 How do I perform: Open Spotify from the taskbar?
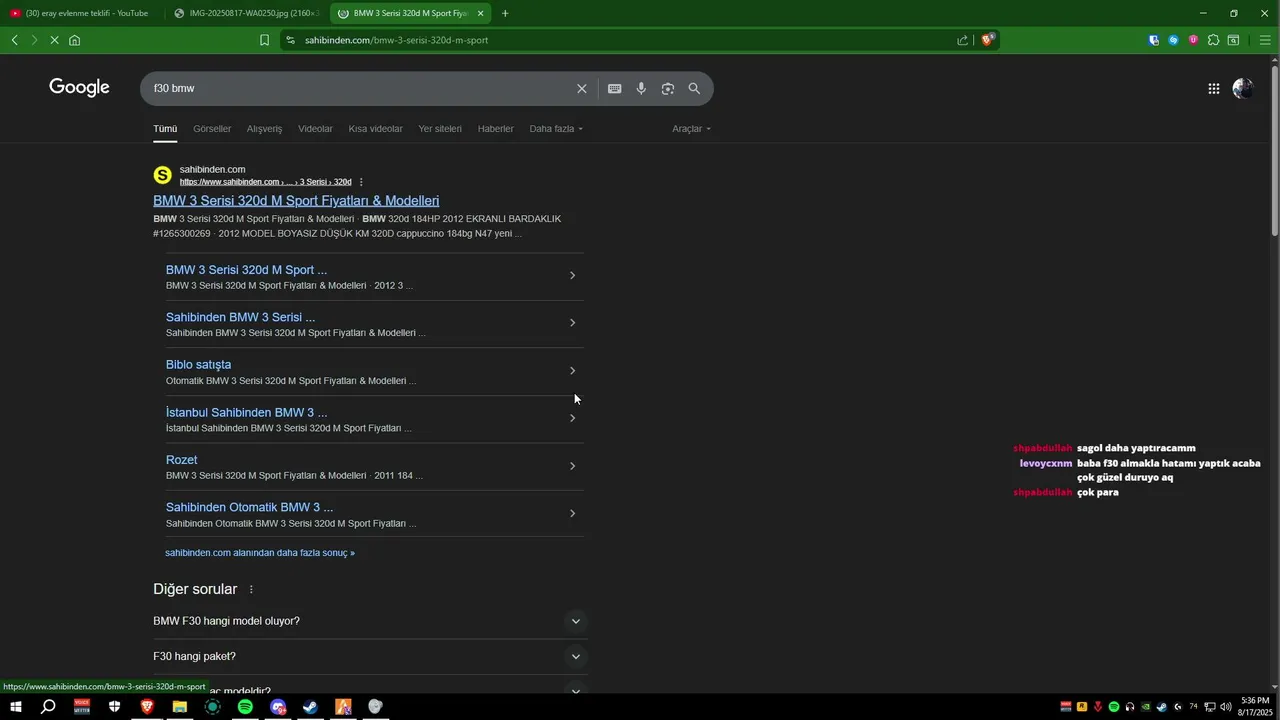coord(245,707)
